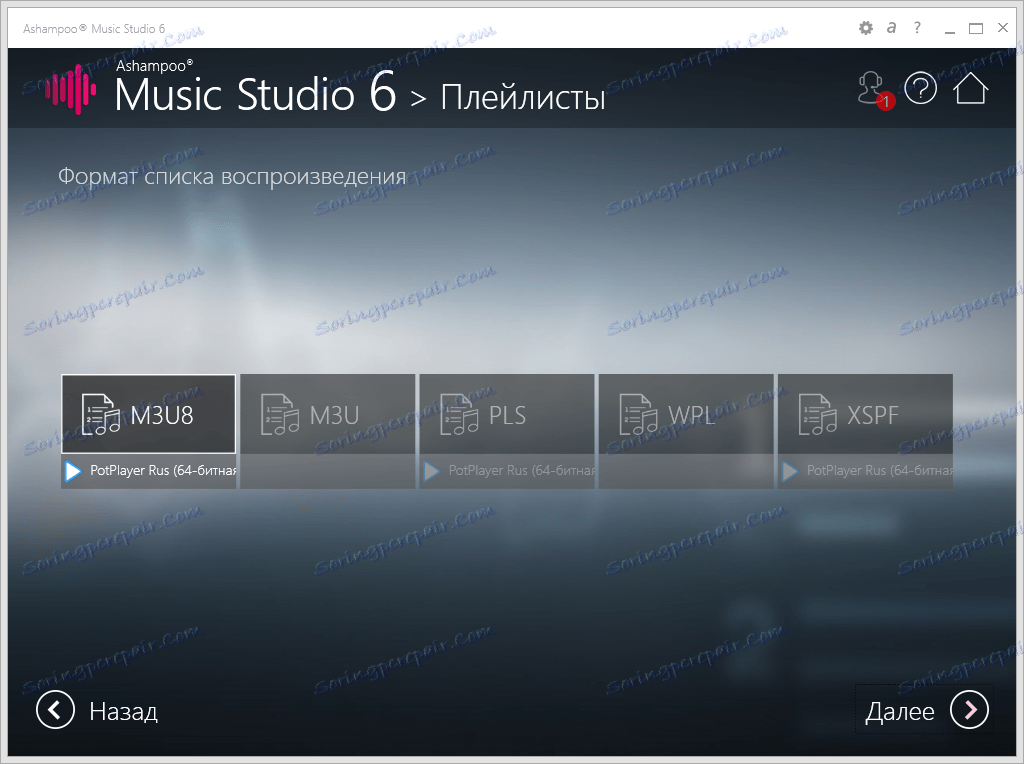Image resolution: width=1024 pixels, height=764 pixels.
Task: Choose the PLS playlist format tile
Action: [x=507, y=414]
